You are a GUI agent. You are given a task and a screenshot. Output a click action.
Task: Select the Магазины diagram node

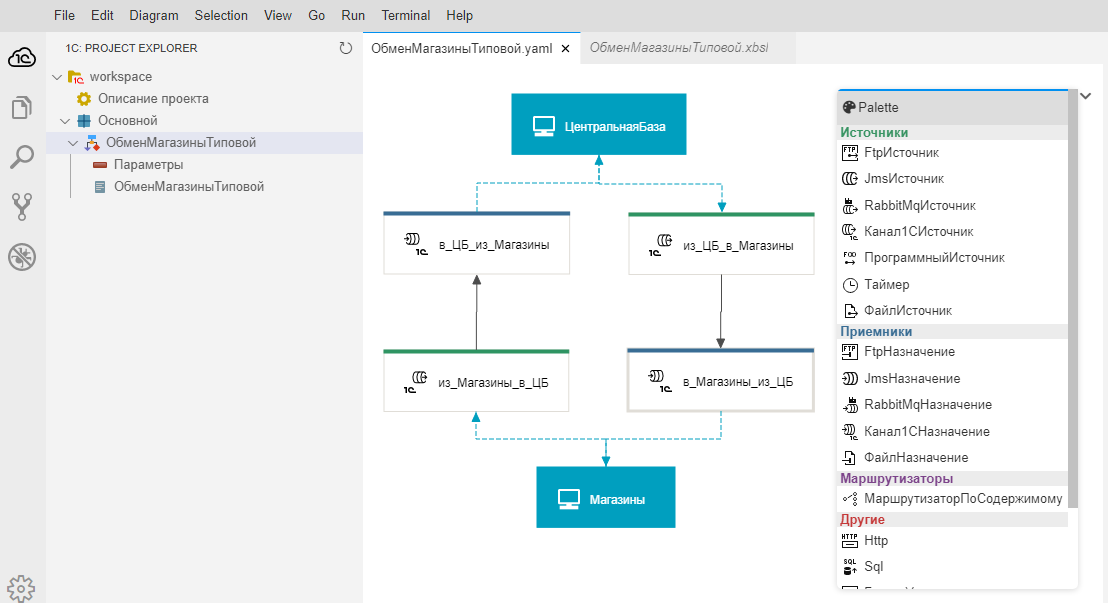605,497
